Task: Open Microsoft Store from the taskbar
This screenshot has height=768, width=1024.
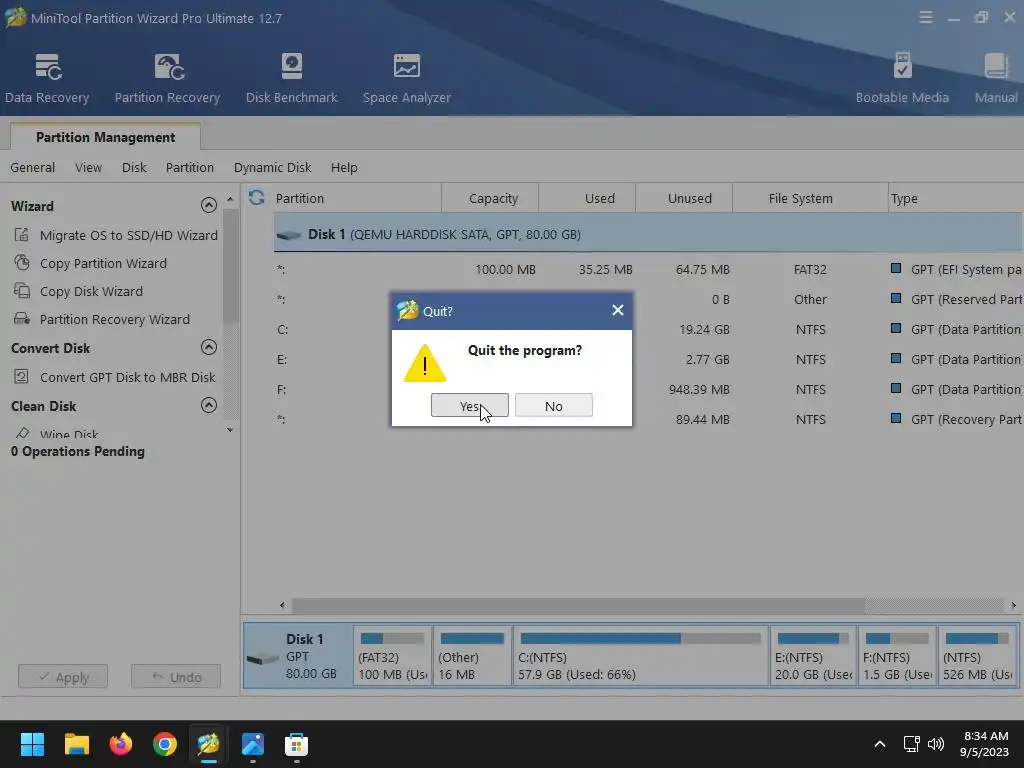Action: (296, 744)
